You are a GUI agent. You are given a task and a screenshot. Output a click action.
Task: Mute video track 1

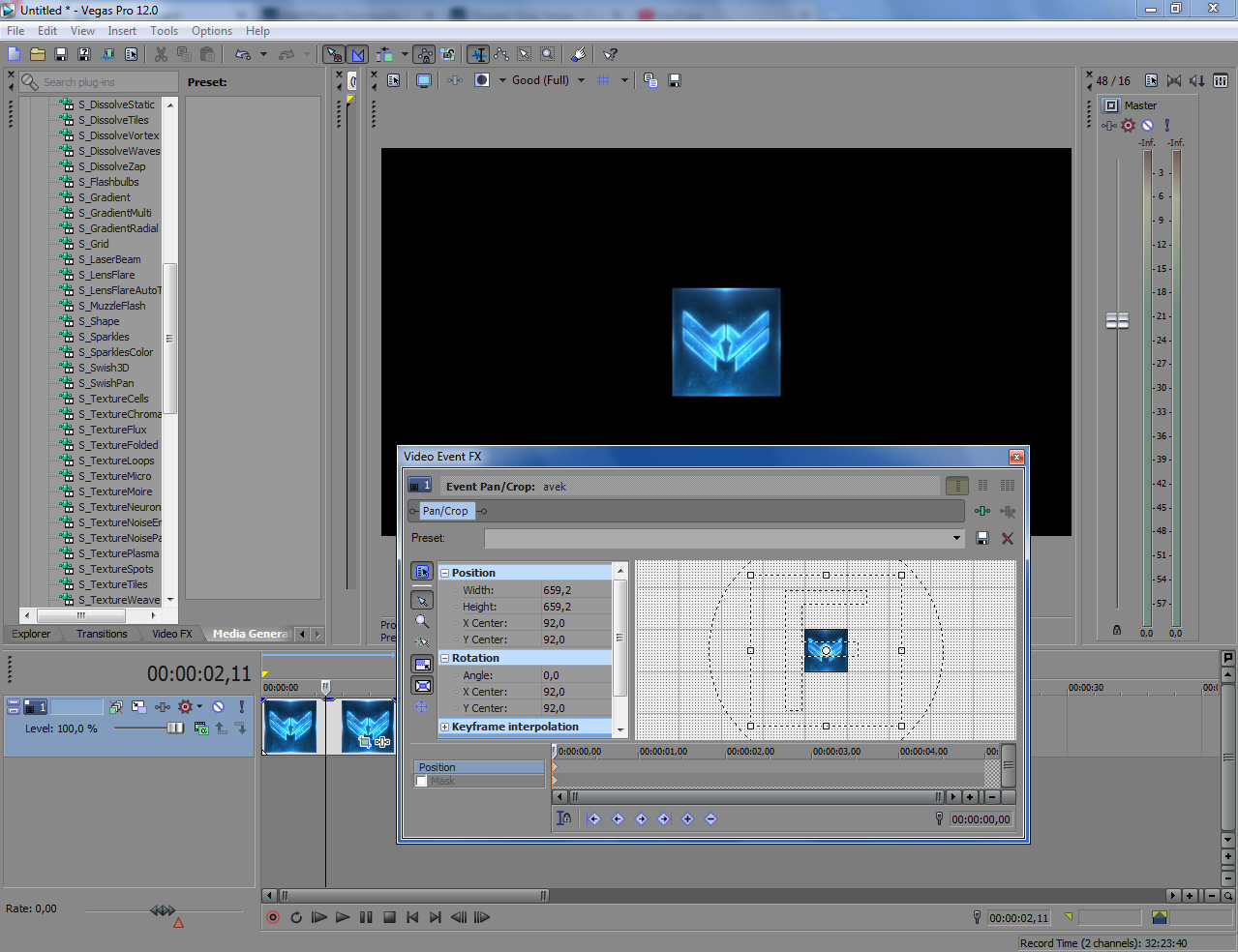(219, 707)
